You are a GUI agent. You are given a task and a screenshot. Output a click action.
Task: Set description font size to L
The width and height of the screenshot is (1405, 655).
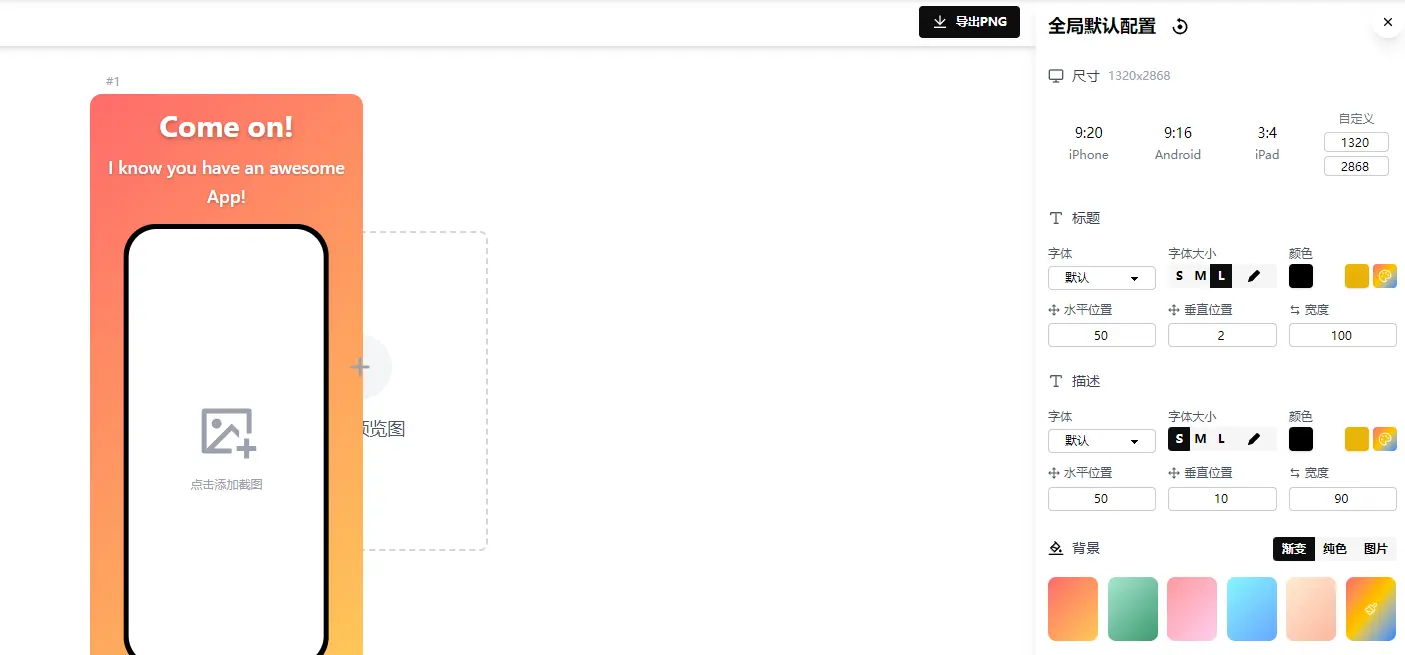pos(1221,439)
